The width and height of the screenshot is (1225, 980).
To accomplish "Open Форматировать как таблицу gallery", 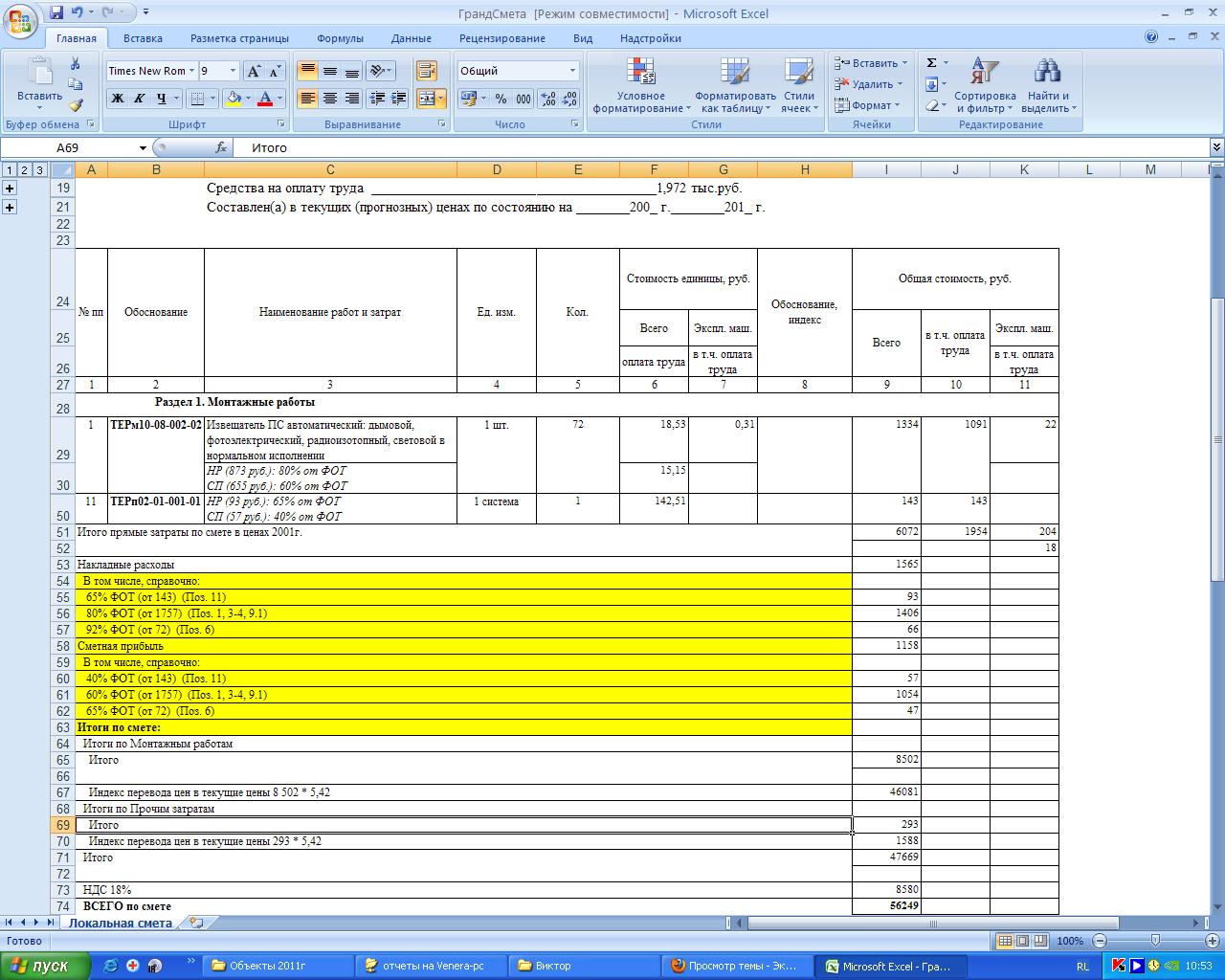I will (x=735, y=85).
